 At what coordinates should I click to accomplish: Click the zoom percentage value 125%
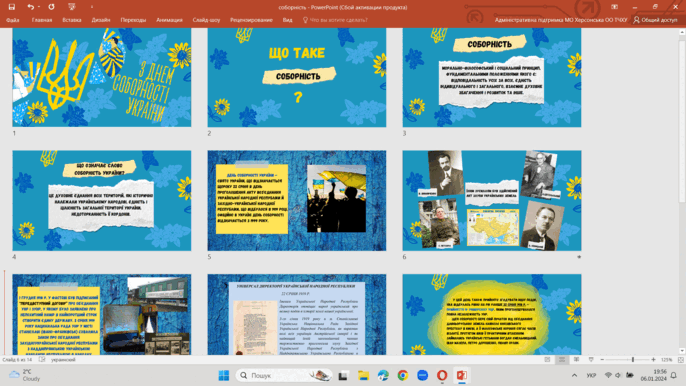pos(666,360)
